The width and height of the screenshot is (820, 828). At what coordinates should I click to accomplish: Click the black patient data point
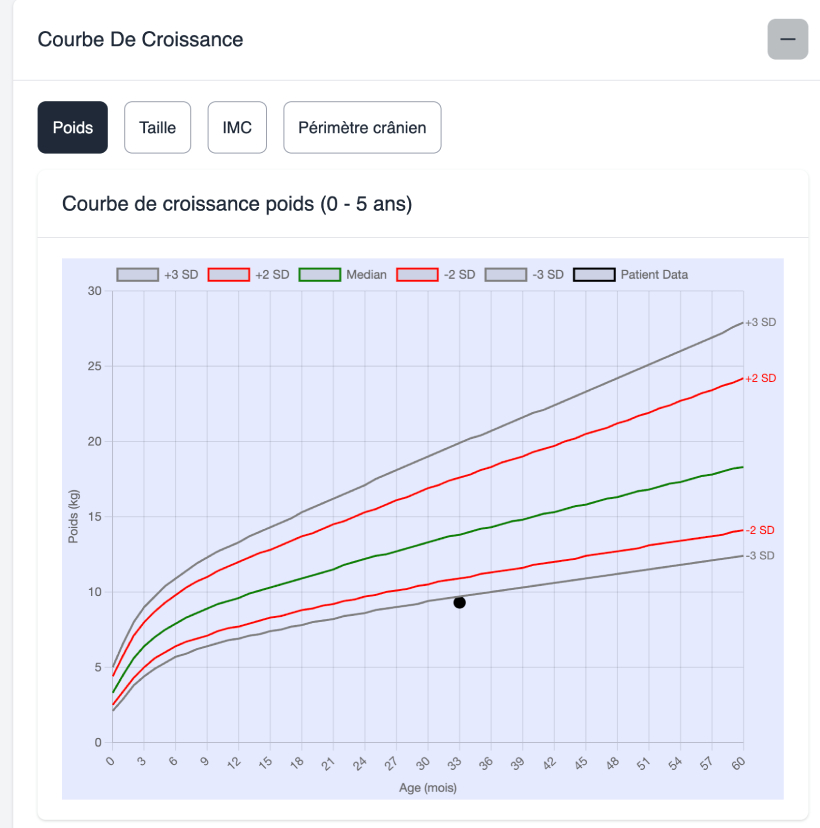click(459, 602)
